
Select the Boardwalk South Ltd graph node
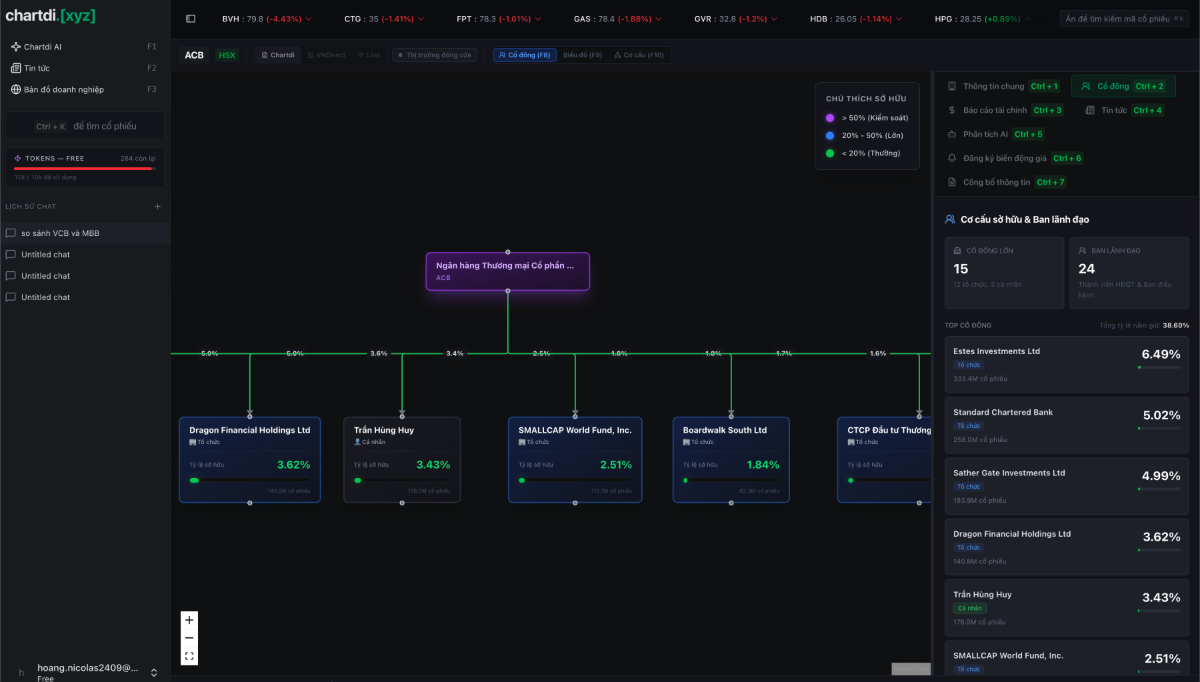click(x=731, y=460)
